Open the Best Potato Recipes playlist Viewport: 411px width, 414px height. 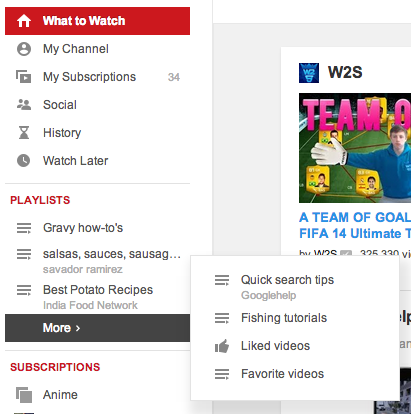point(98,290)
